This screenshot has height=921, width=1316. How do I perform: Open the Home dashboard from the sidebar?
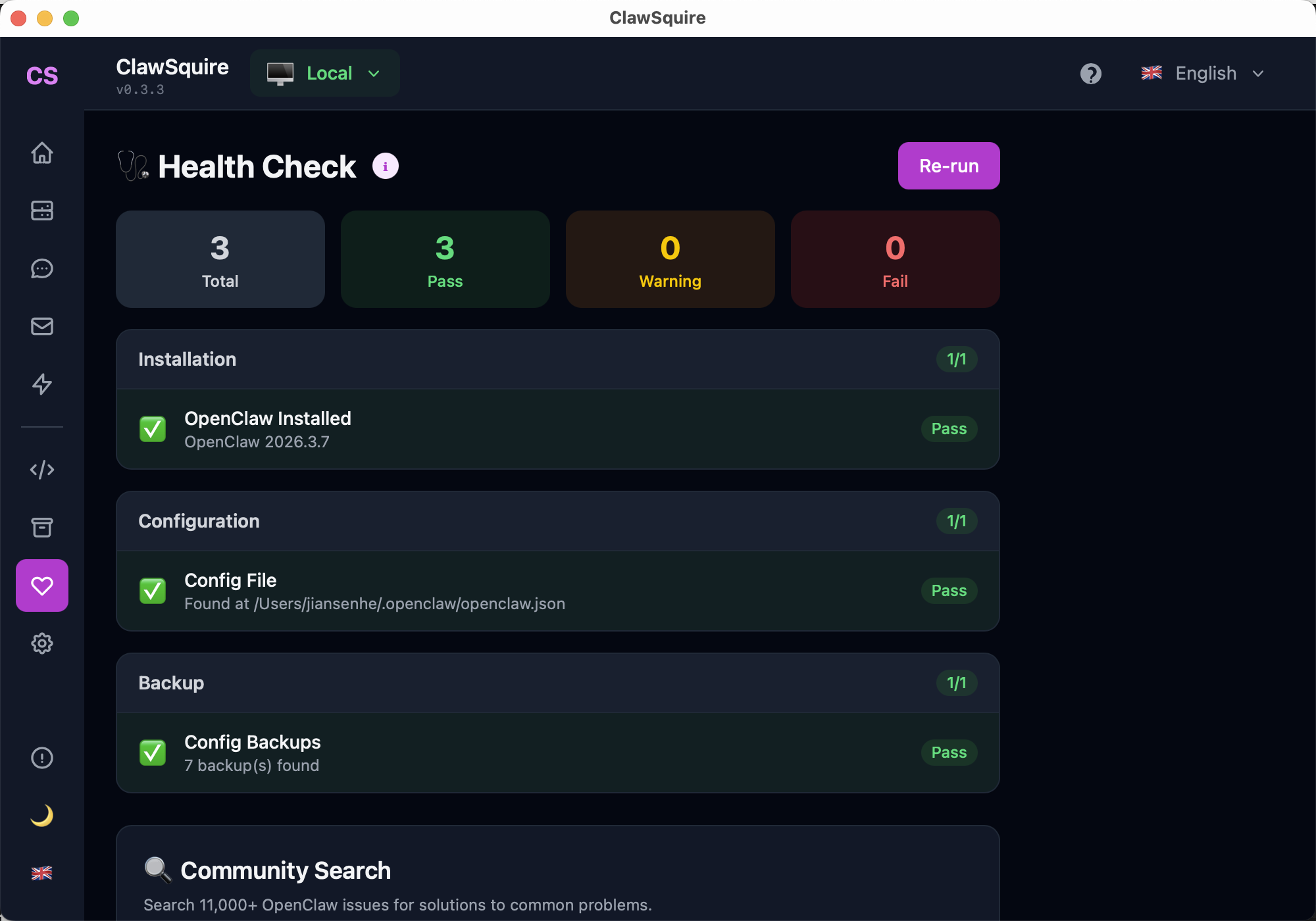[42, 153]
